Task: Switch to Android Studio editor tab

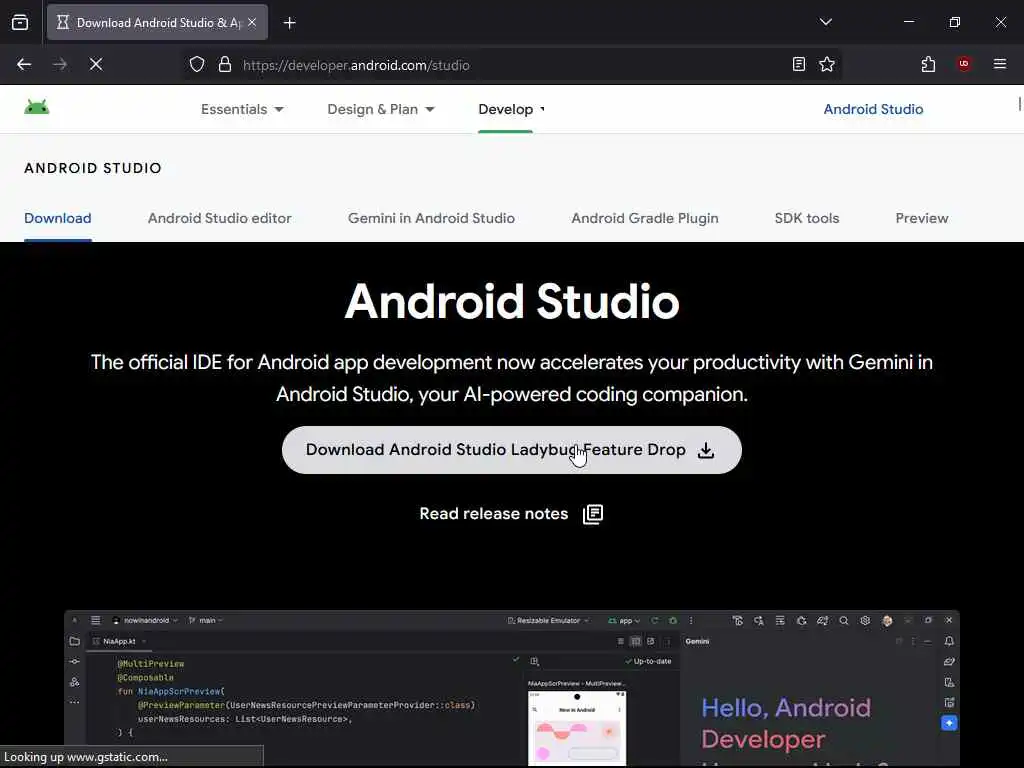Action: (219, 218)
